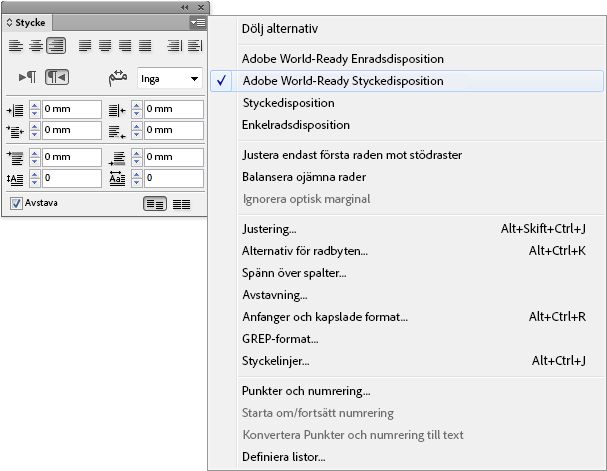Increase space after using stepper
This screenshot has width=607, height=471.
[x=137, y=153]
